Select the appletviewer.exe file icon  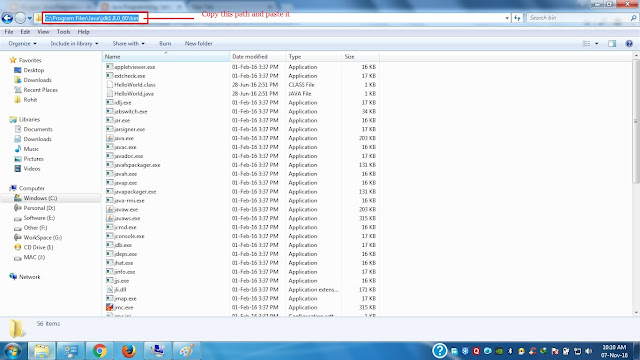pyautogui.click(x=109, y=67)
